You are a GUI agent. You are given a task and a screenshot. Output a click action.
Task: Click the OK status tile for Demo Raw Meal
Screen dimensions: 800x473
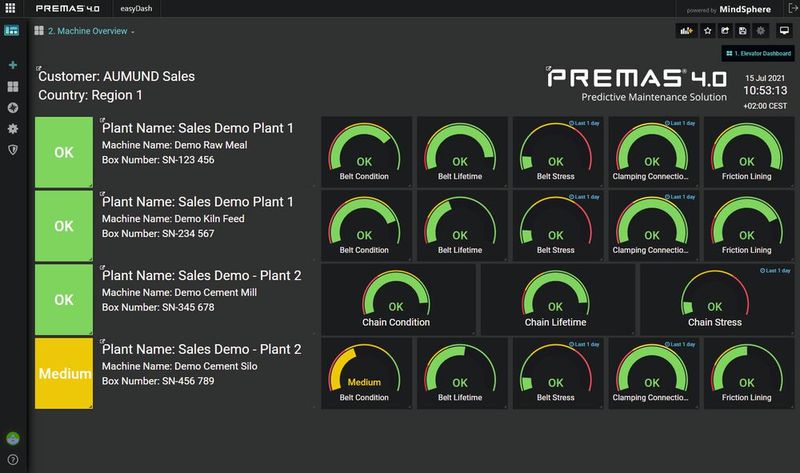pos(64,152)
